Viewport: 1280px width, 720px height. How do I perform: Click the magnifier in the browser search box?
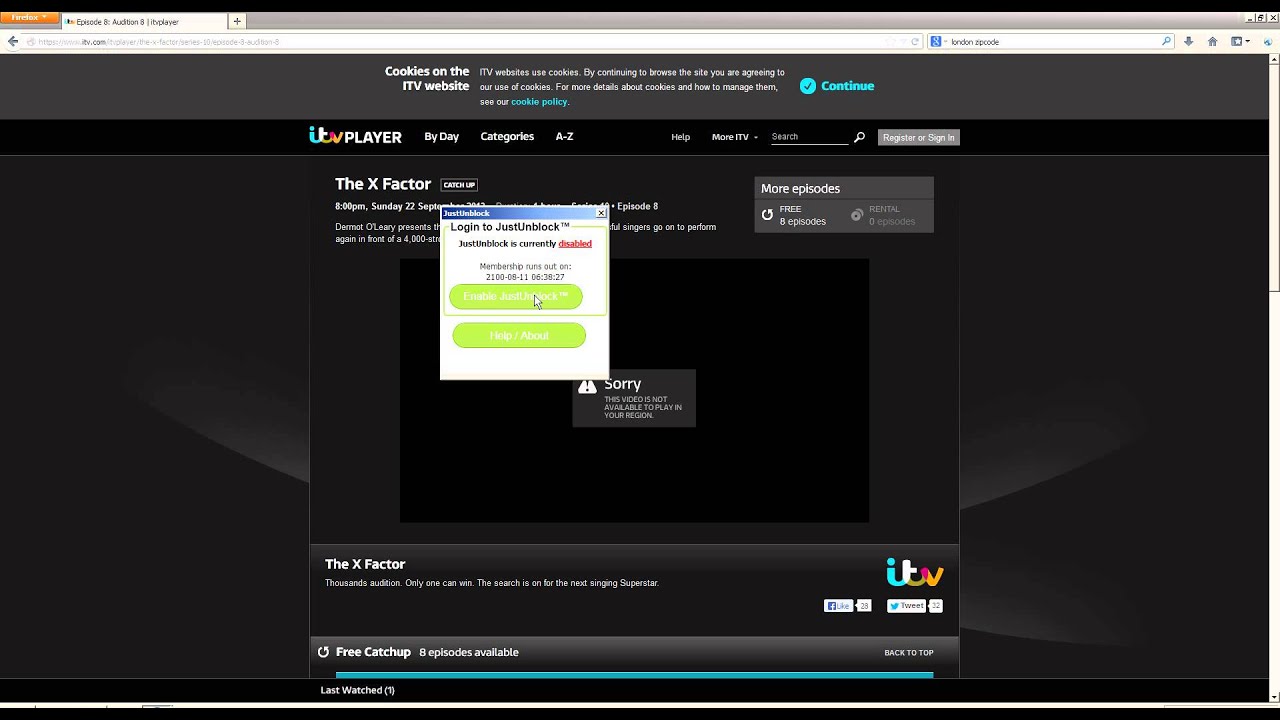[x=1166, y=42]
